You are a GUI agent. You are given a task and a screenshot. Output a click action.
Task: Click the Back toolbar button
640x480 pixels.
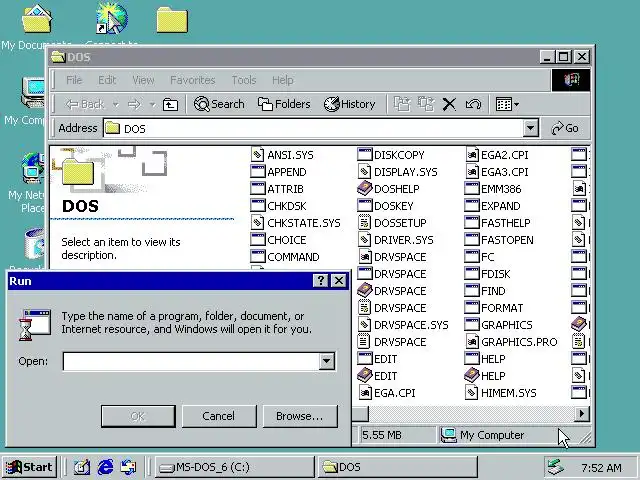tap(85, 105)
